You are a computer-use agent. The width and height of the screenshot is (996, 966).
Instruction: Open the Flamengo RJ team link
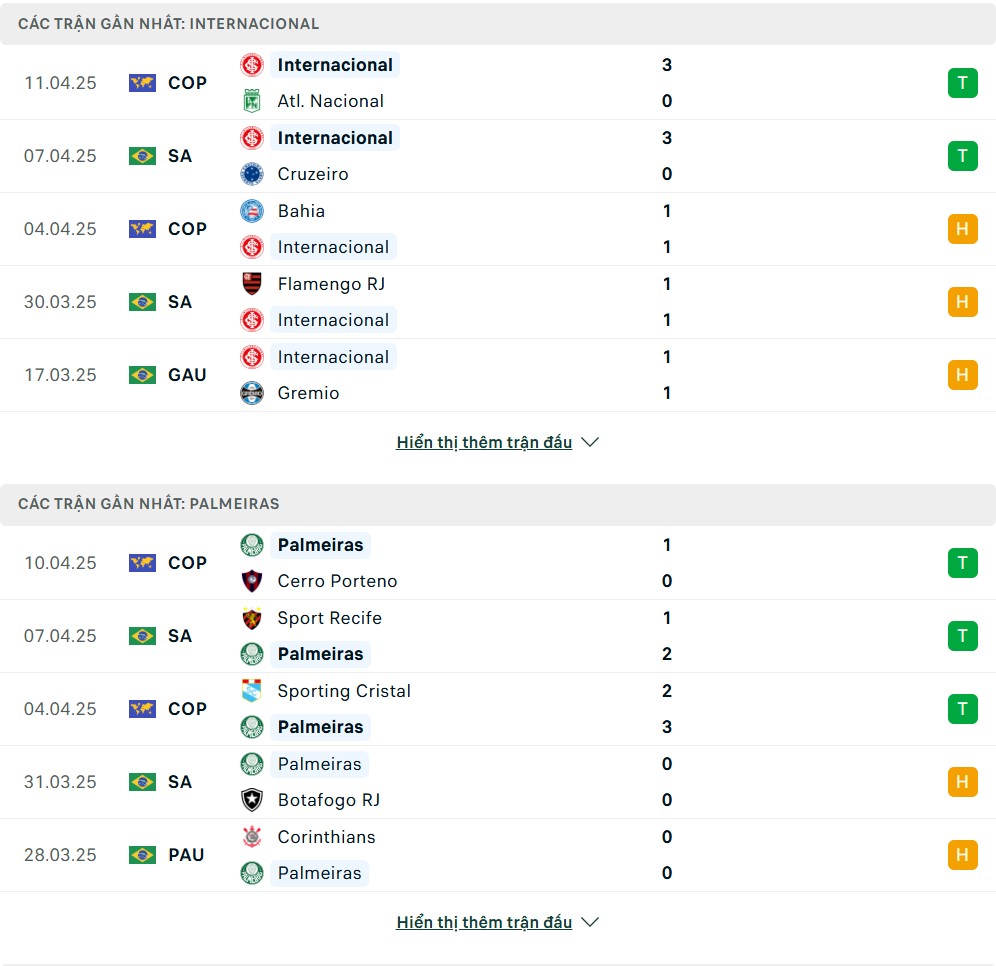tap(331, 284)
